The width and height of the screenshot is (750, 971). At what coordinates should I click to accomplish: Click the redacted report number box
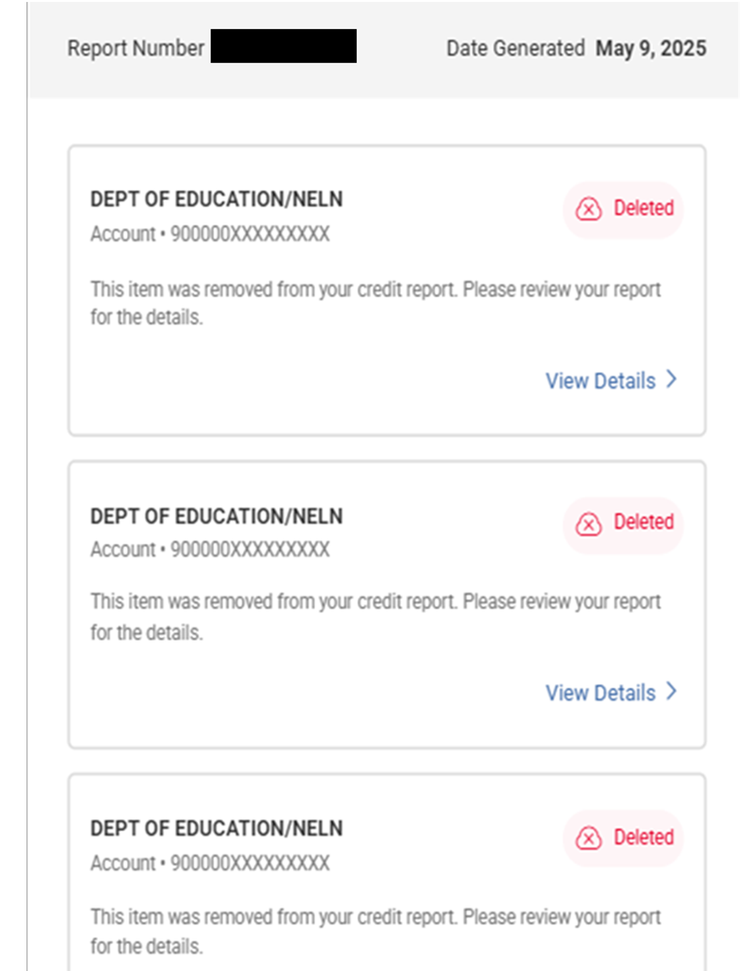tap(283, 47)
